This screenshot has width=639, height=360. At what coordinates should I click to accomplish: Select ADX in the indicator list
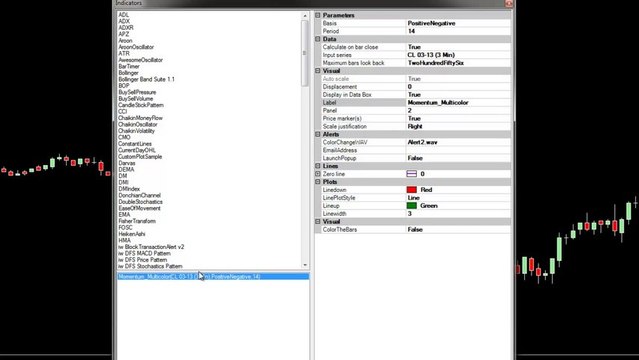coord(124,21)
